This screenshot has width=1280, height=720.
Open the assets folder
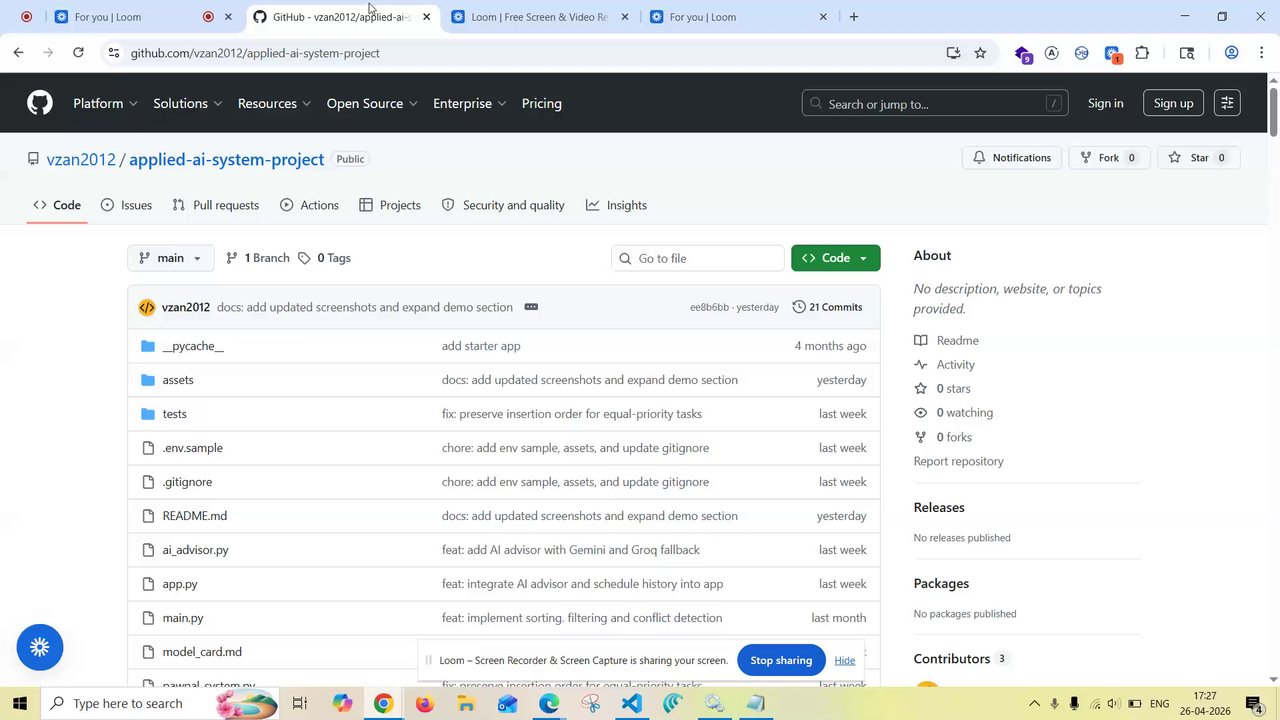[178, 380]
